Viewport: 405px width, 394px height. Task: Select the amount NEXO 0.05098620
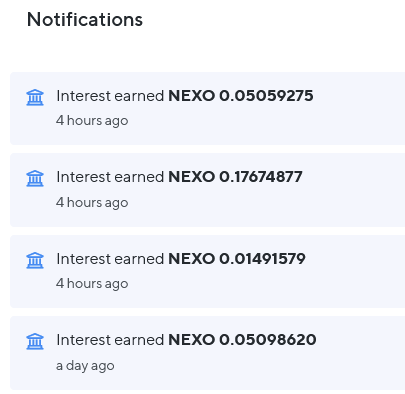click(x=242, y=340)
